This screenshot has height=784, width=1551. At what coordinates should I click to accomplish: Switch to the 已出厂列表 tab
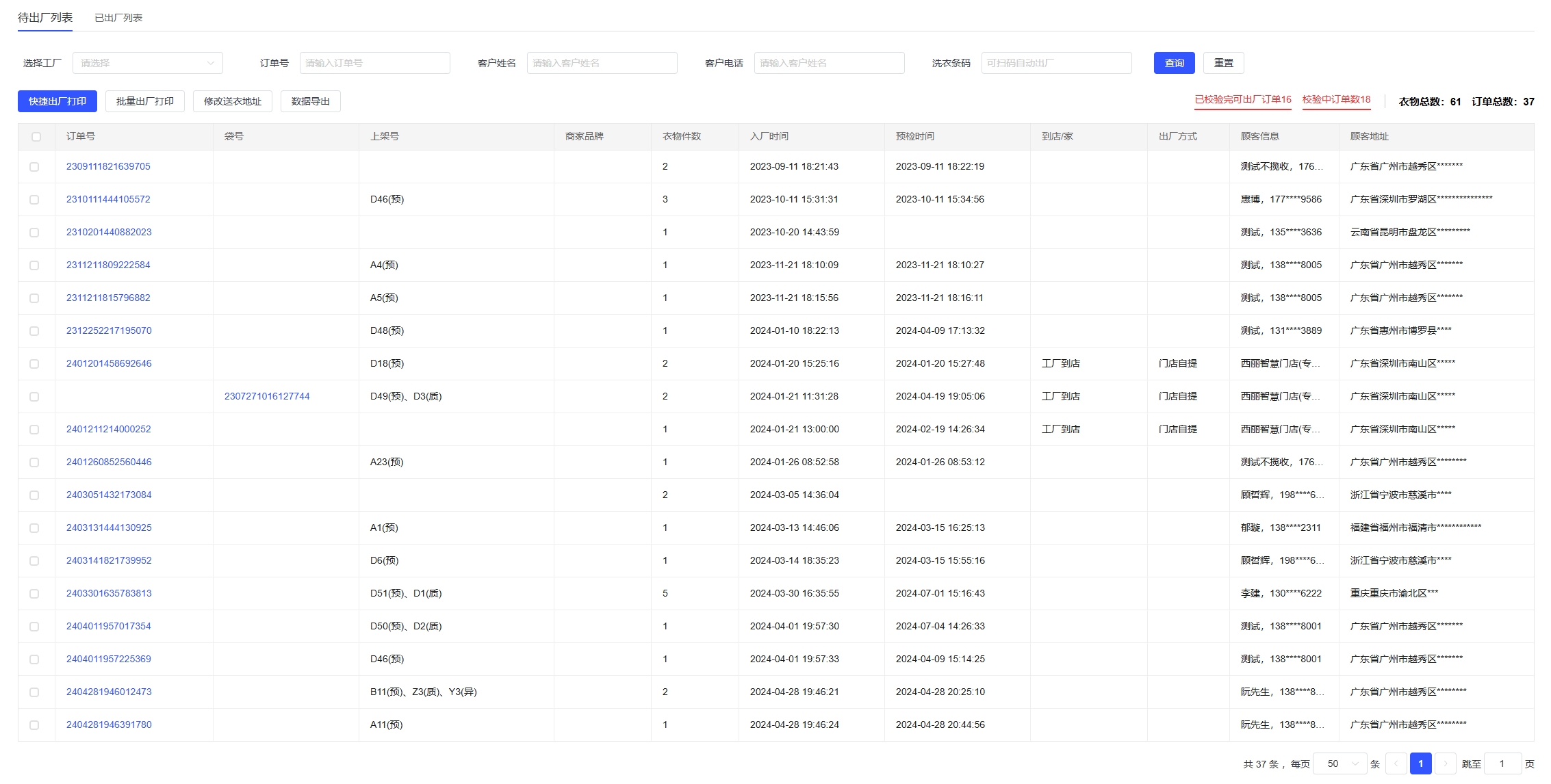point(118,18)
